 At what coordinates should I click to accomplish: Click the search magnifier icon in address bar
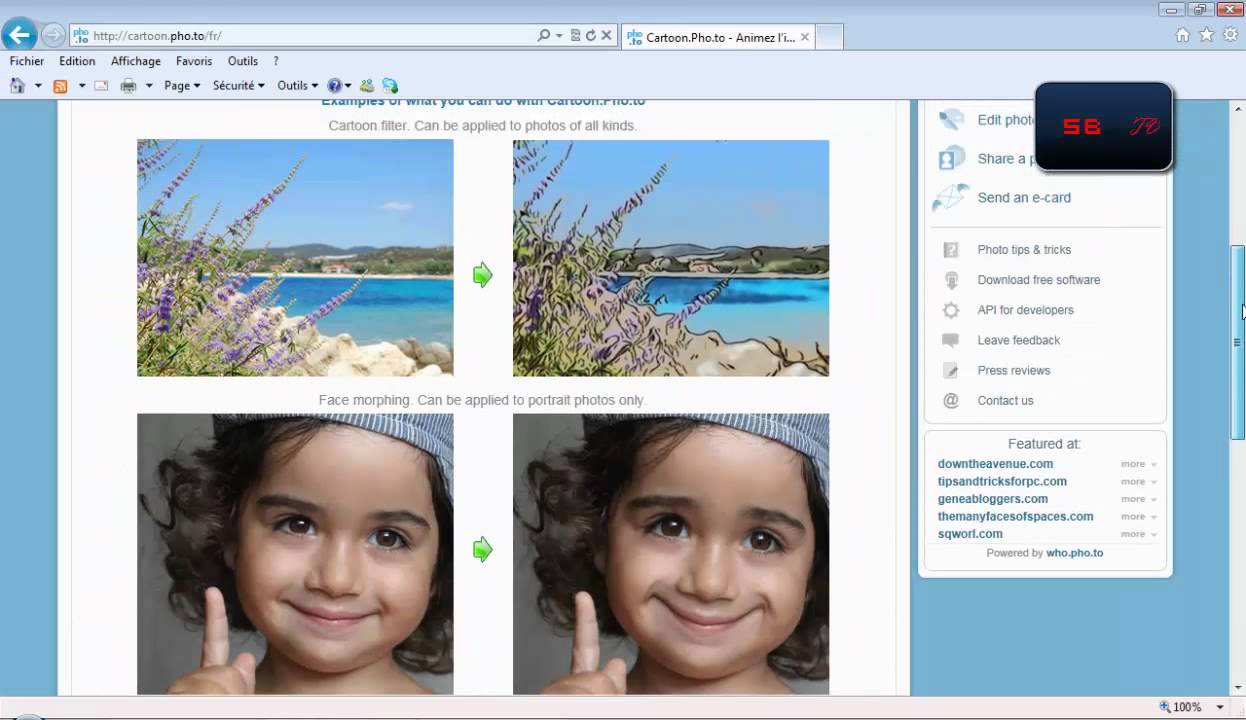pyautogui.click(x=543, y=35)
